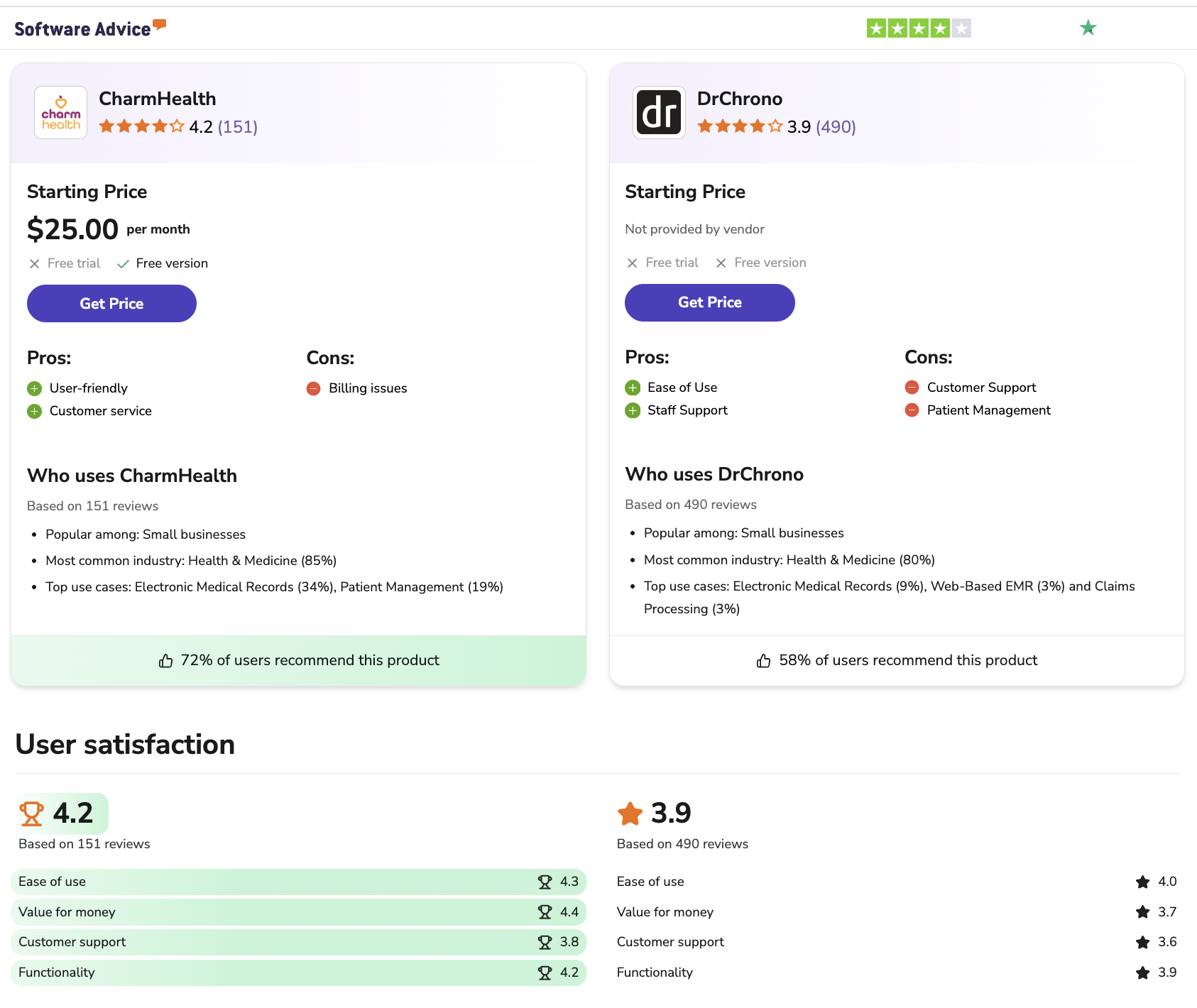Click the trophy icon beside the 4.2 score
1197x1008 pixels.
[x=32, y=813]
